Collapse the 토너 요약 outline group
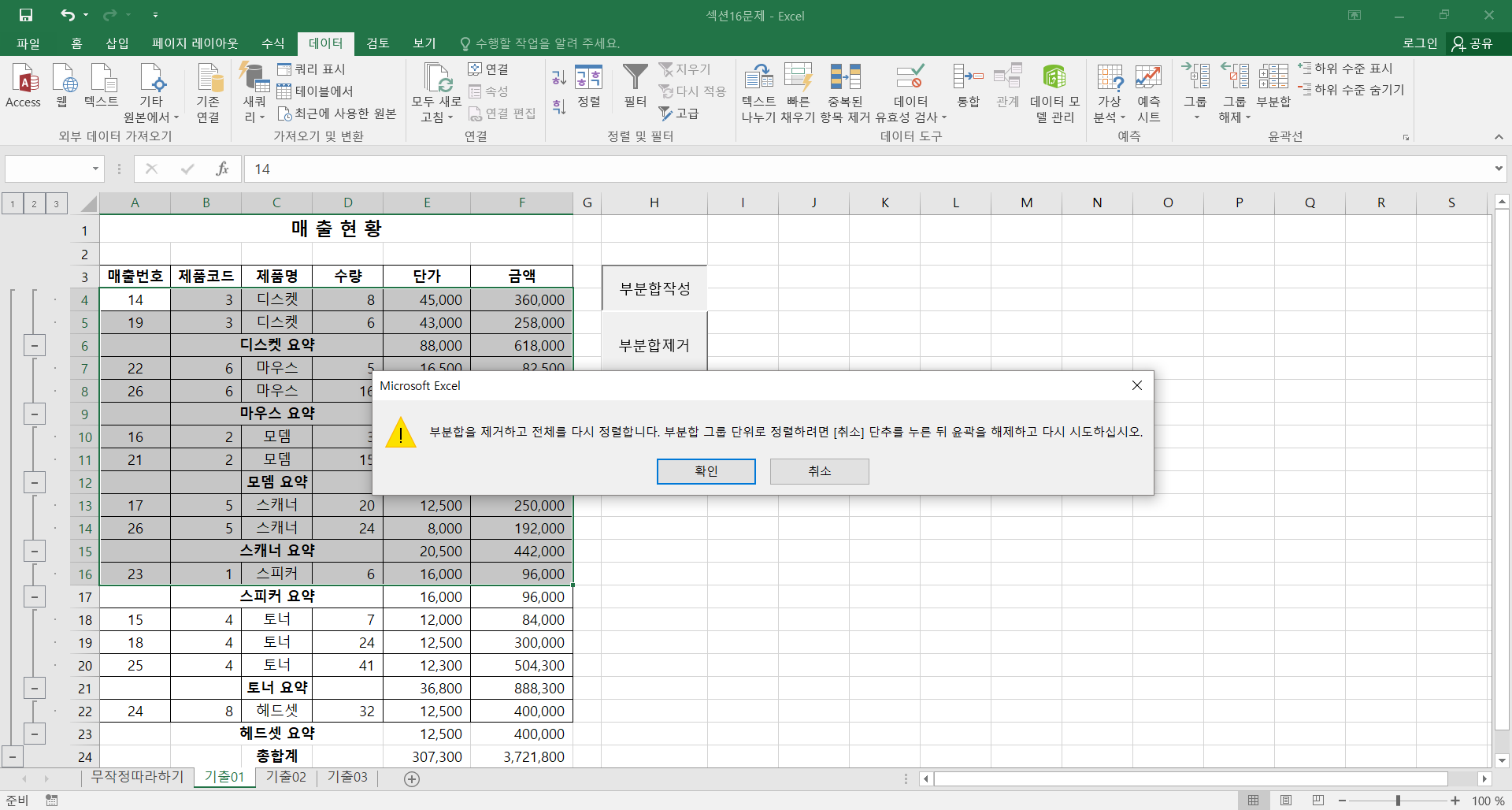This screenshot has width=1512, height=810. (34, 688)
